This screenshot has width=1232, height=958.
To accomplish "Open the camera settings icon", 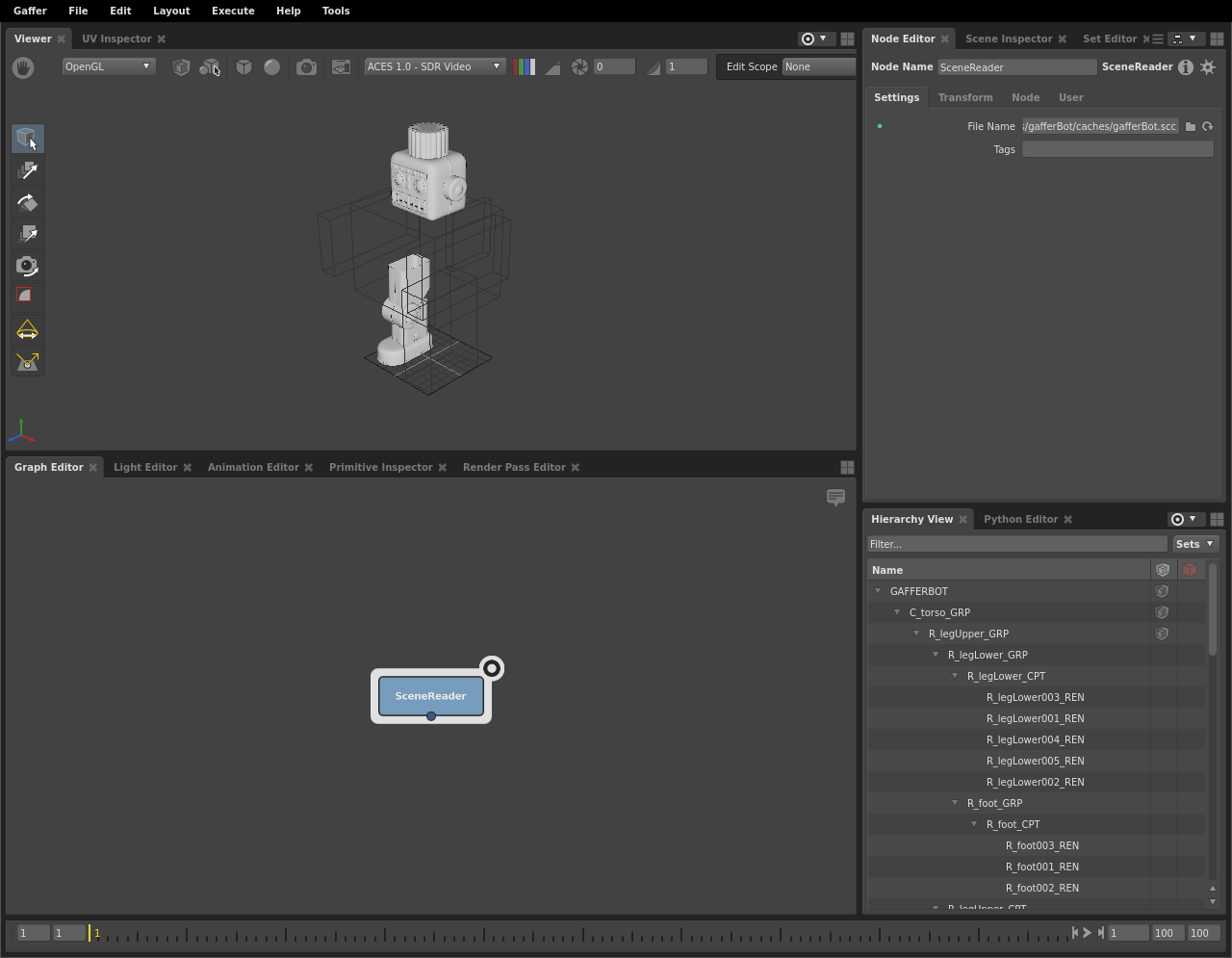I will pos(306,66).
